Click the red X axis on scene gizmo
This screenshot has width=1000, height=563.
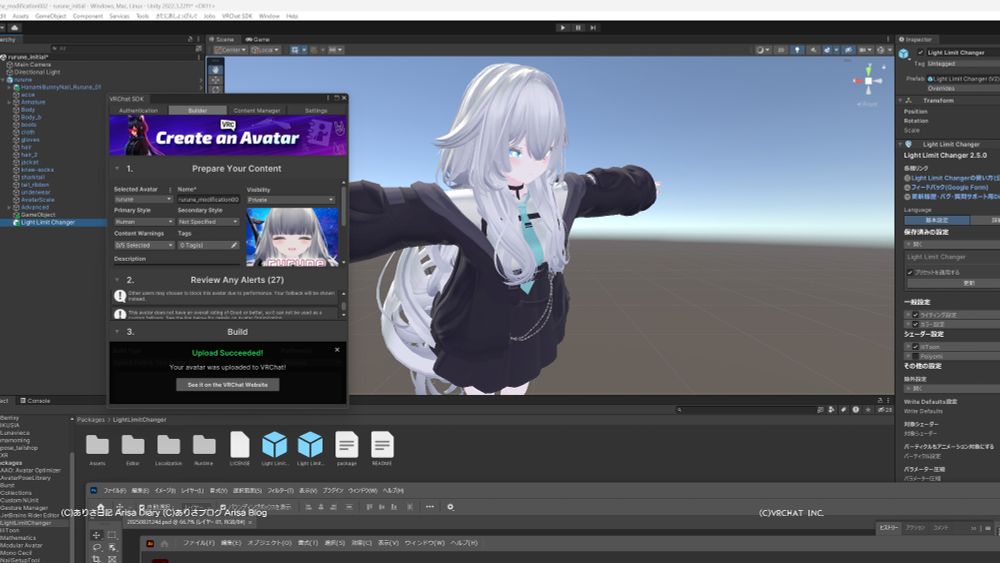tap(857, 81)
